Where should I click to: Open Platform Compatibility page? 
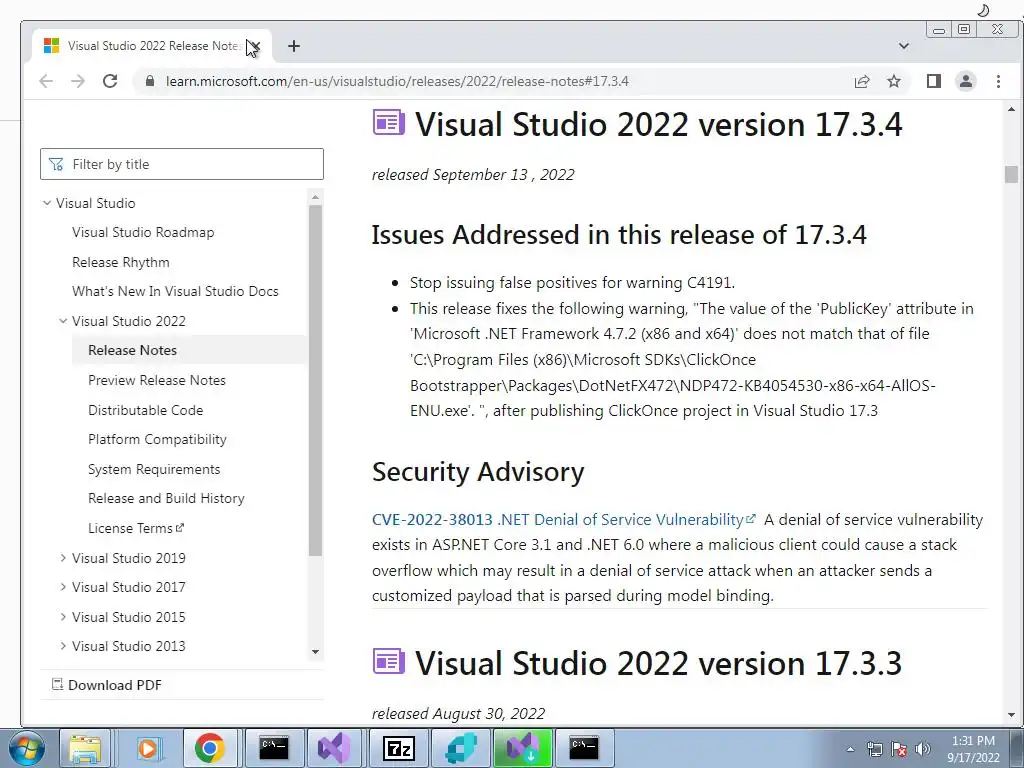click(x=157, y=440)
